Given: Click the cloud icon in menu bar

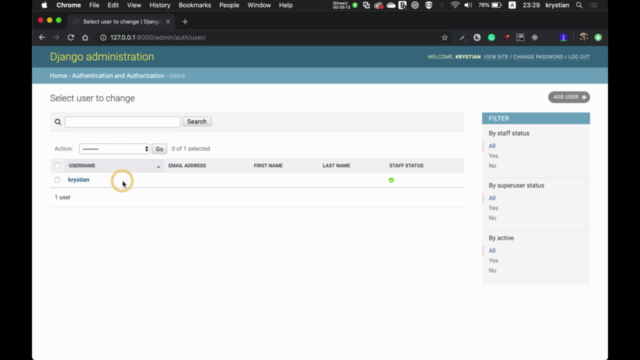Looking at the screenshot, I should pyautogui.click(x=391, y=5).
